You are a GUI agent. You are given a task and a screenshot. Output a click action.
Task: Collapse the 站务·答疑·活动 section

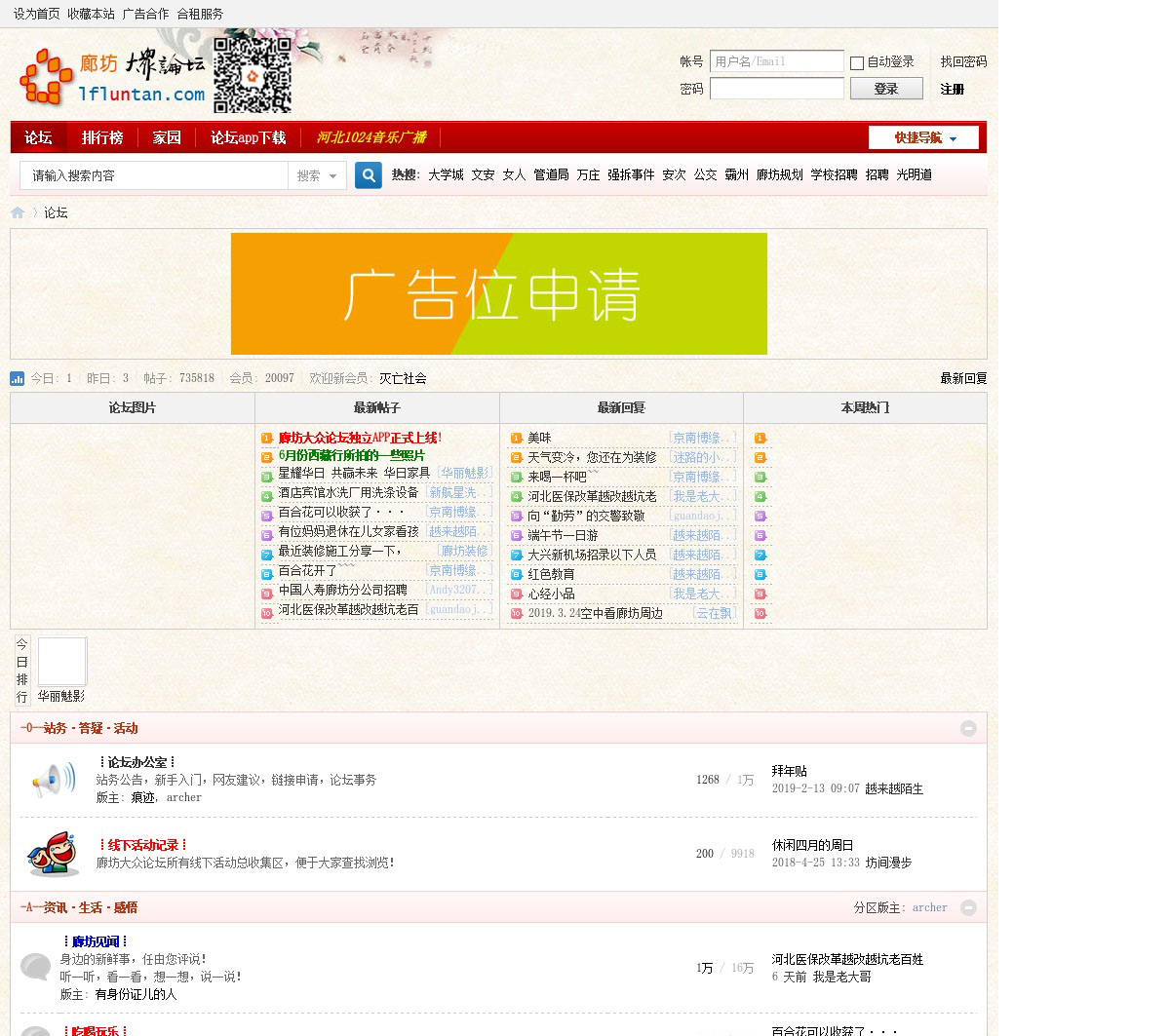pyautogui.click(x=968, y=728)
